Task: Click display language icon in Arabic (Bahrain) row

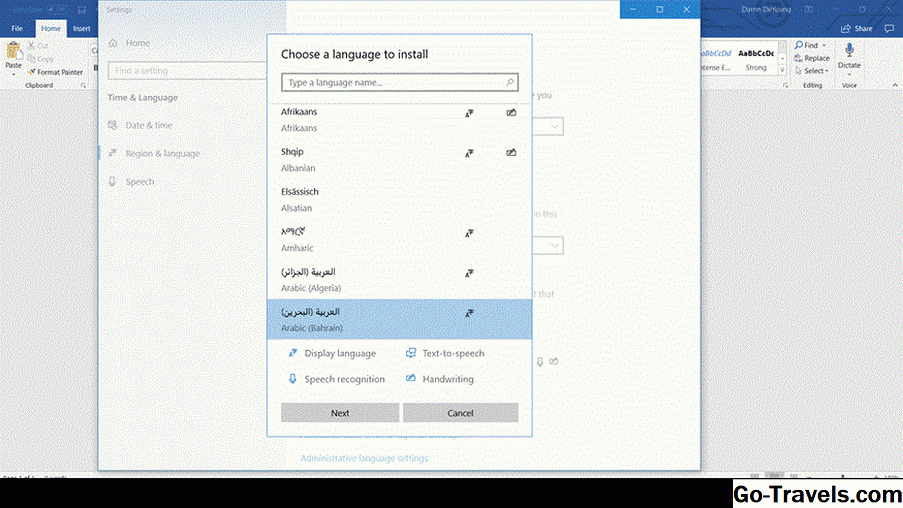Action: pos(469,313)
